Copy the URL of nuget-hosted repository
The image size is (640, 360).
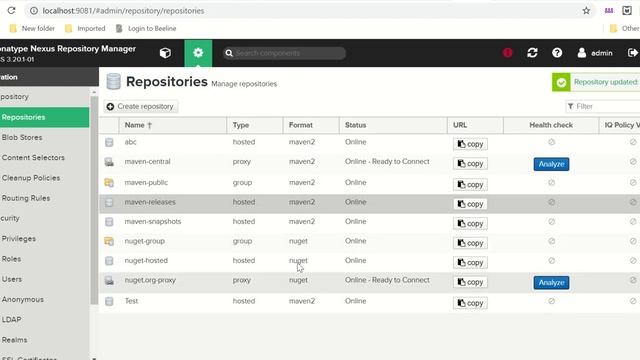tap(470, 262)
